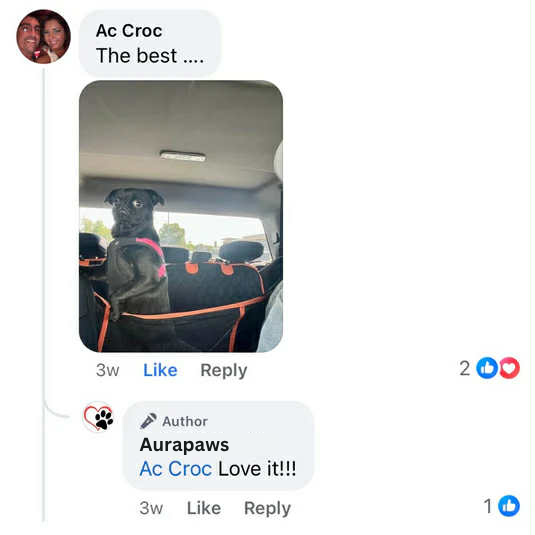Open Ac Croc's profile picture
The image size is (535, 535).
tap(43, 37)
